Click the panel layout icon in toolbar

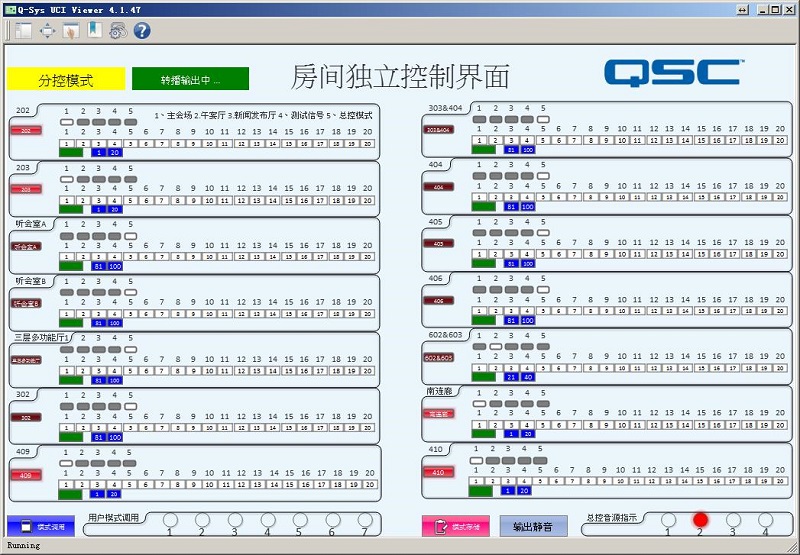[23, 30]
